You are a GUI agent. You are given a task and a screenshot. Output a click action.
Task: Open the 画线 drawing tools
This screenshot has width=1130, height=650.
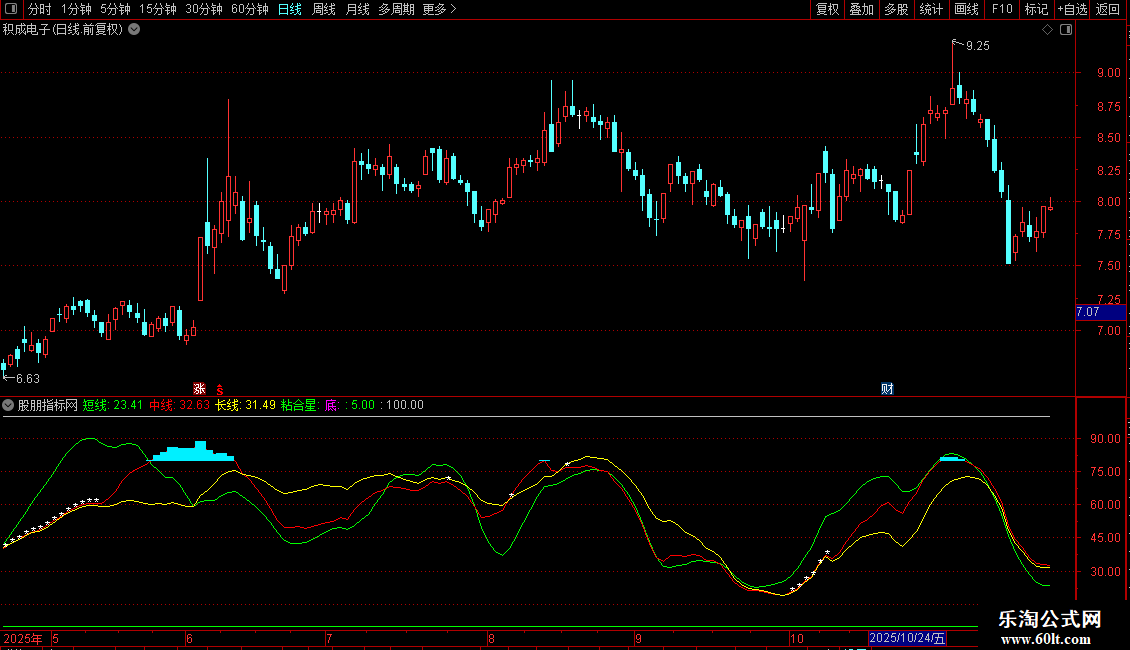tap(966, 9)
